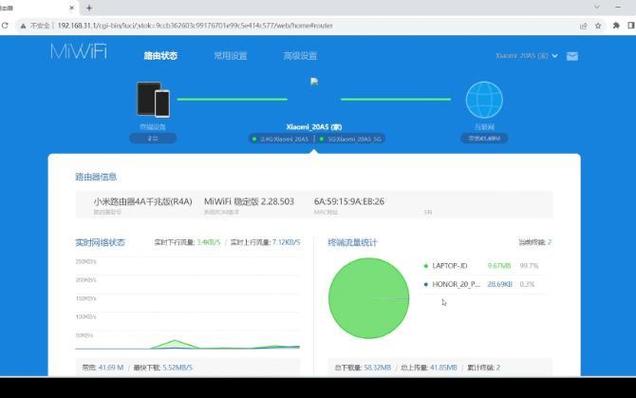The image size is (636, 398).
Task: Click the not-secure warning icon
Action: tap(23, 26)
